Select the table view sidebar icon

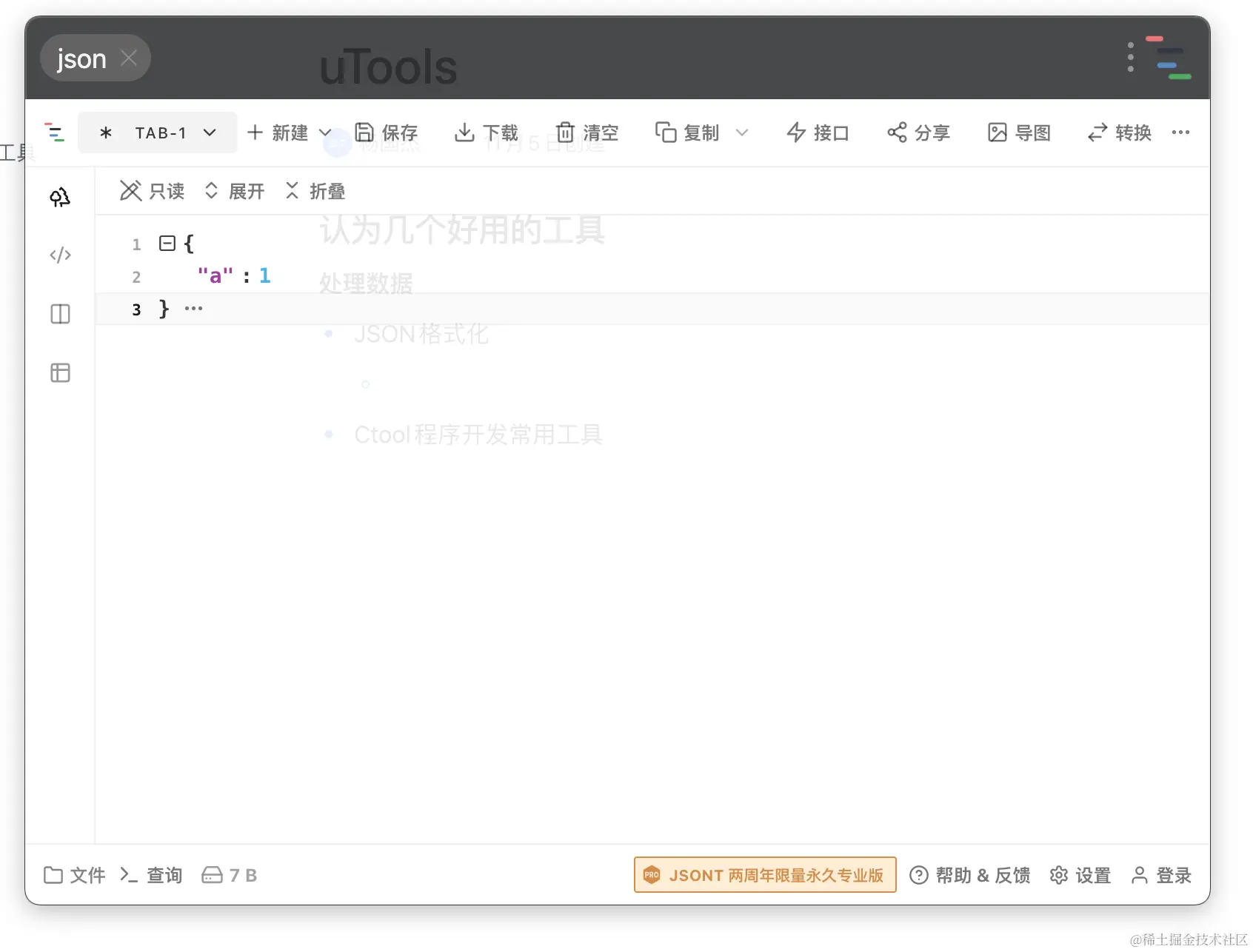(x=60, y=372)
